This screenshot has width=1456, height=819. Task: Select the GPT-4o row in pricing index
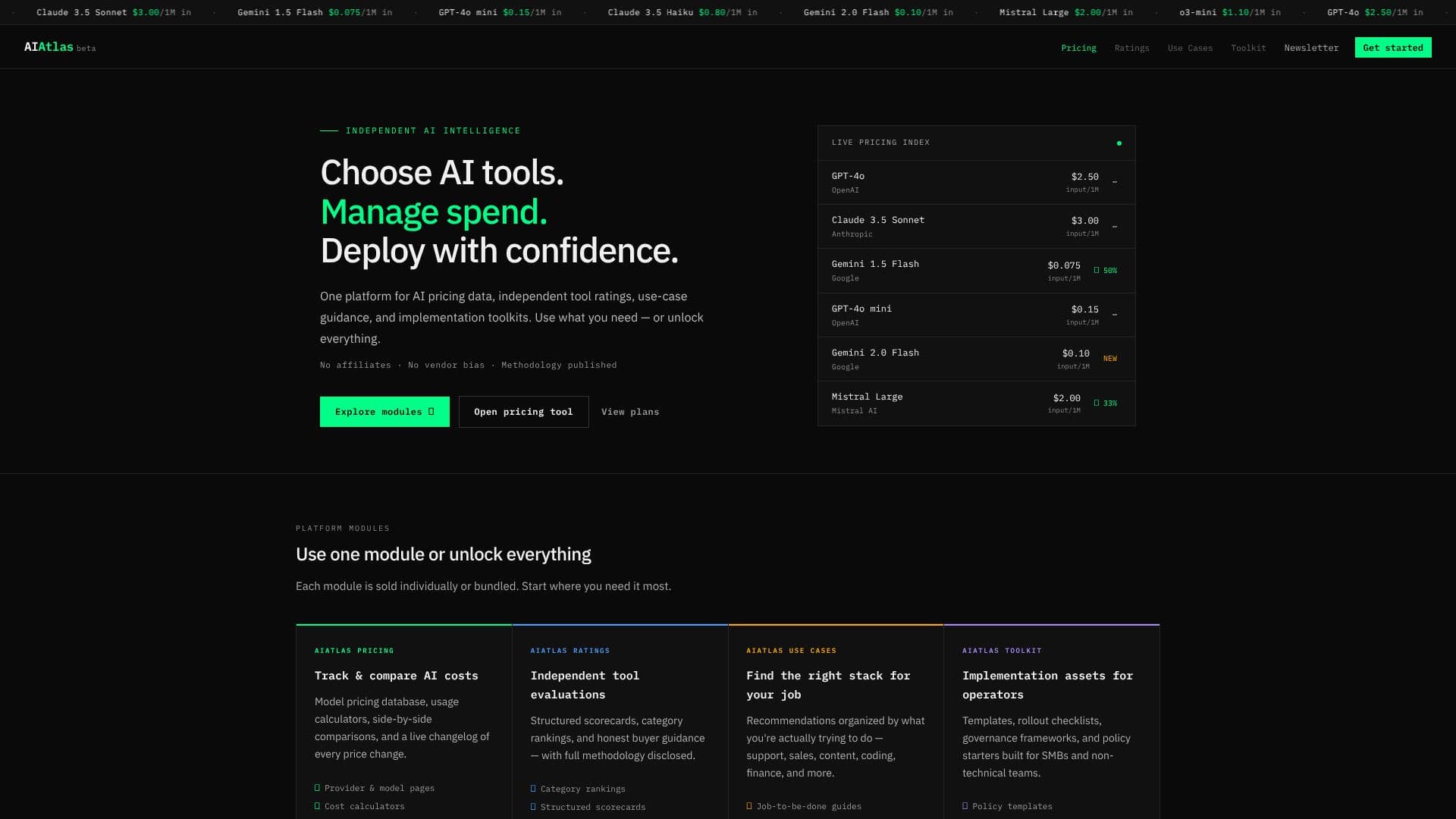point(977,183)
